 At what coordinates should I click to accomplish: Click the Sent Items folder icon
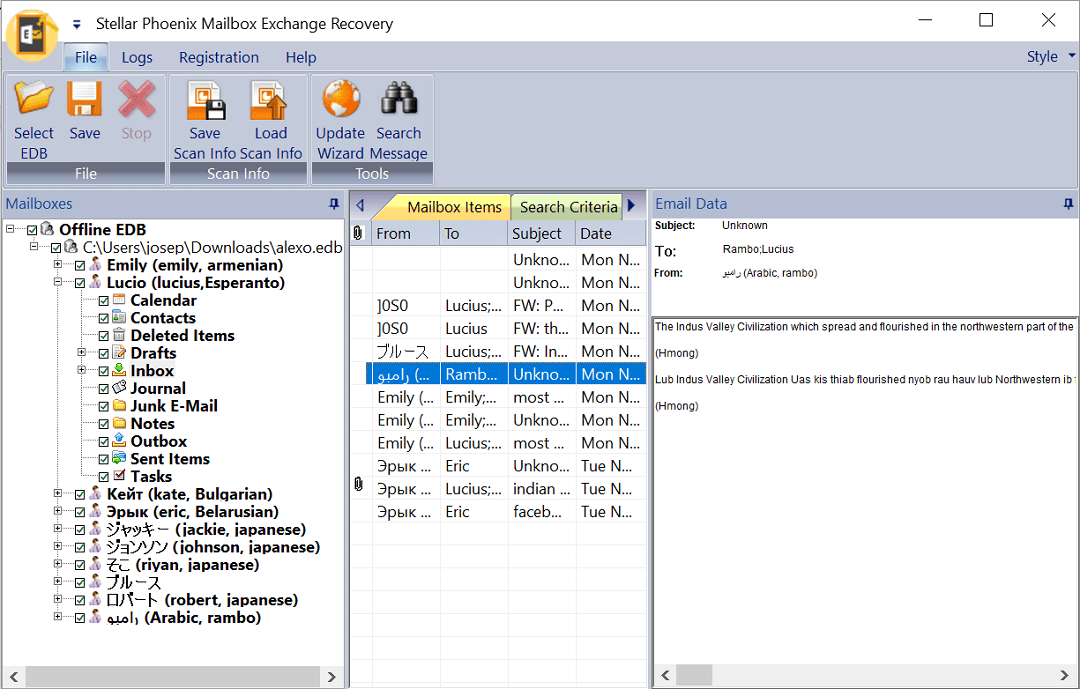pos(119,458)
